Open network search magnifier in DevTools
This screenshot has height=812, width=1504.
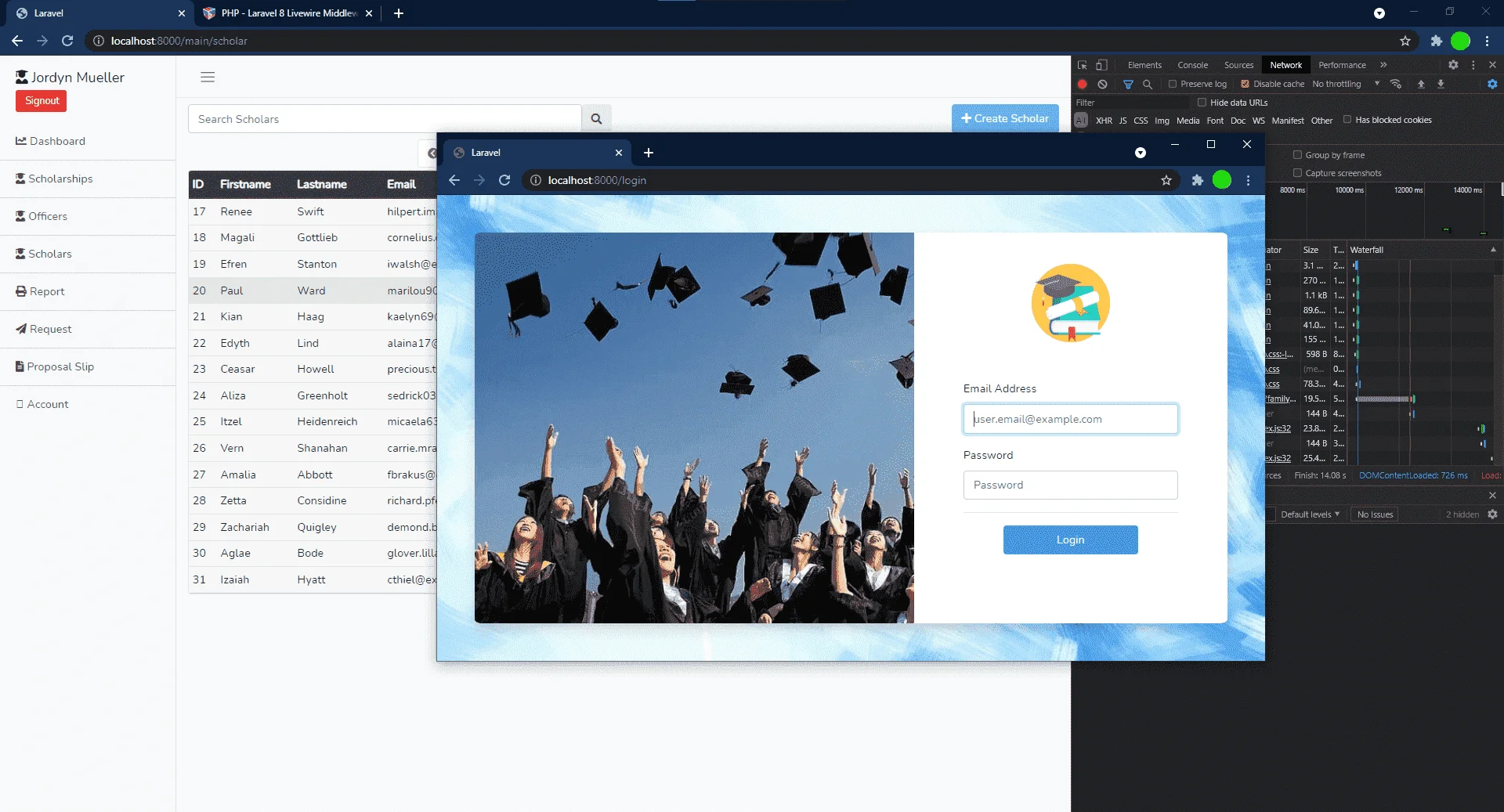(x=1148, y=84)
